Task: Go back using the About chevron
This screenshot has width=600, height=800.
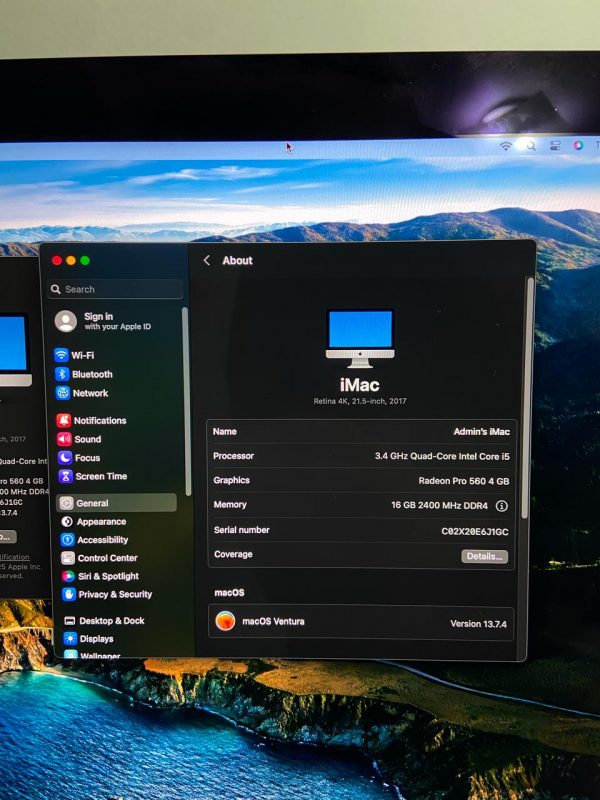Action: tap(207, 260)
